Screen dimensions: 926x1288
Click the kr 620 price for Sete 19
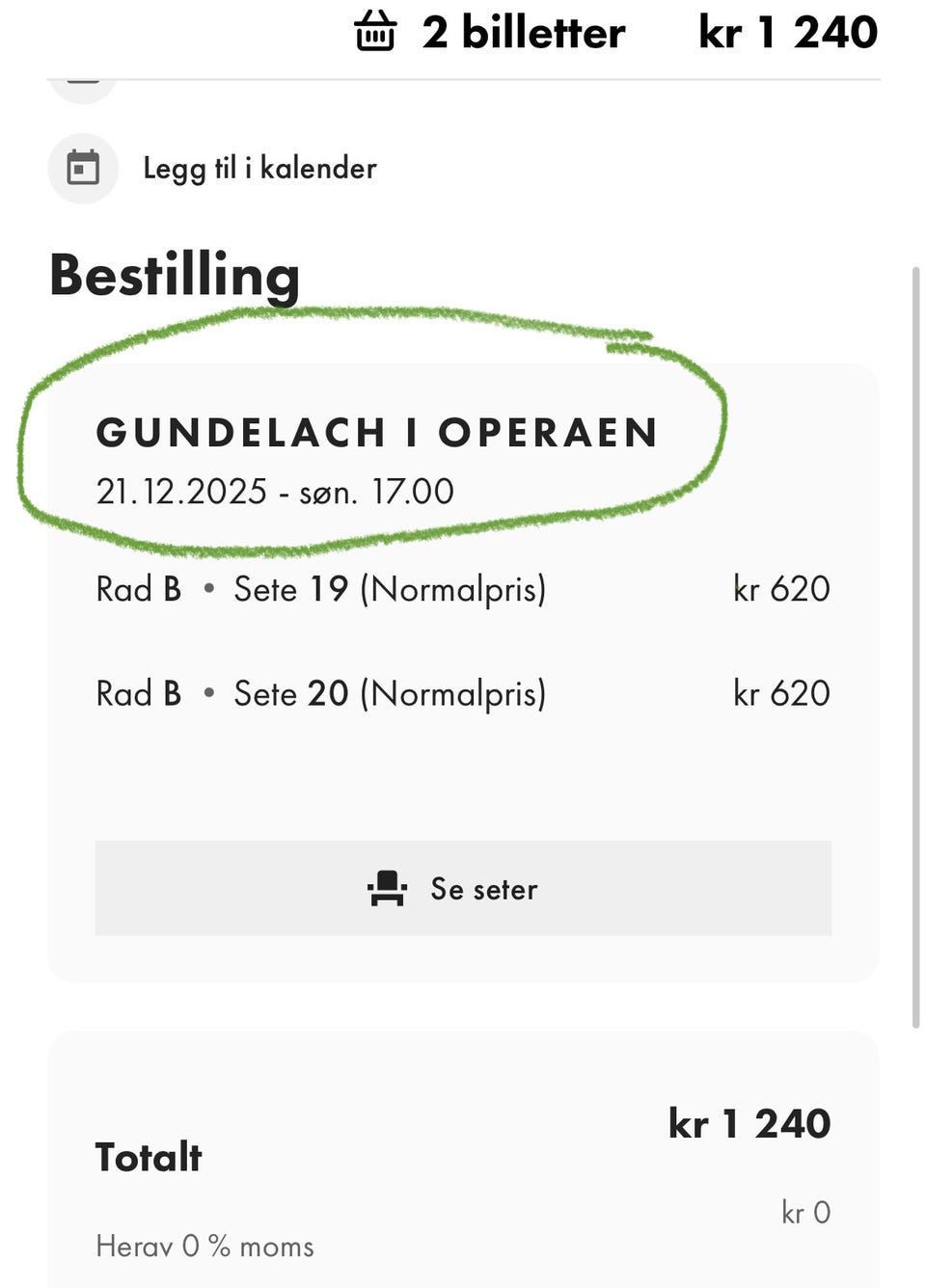click(x=782, y=588)
